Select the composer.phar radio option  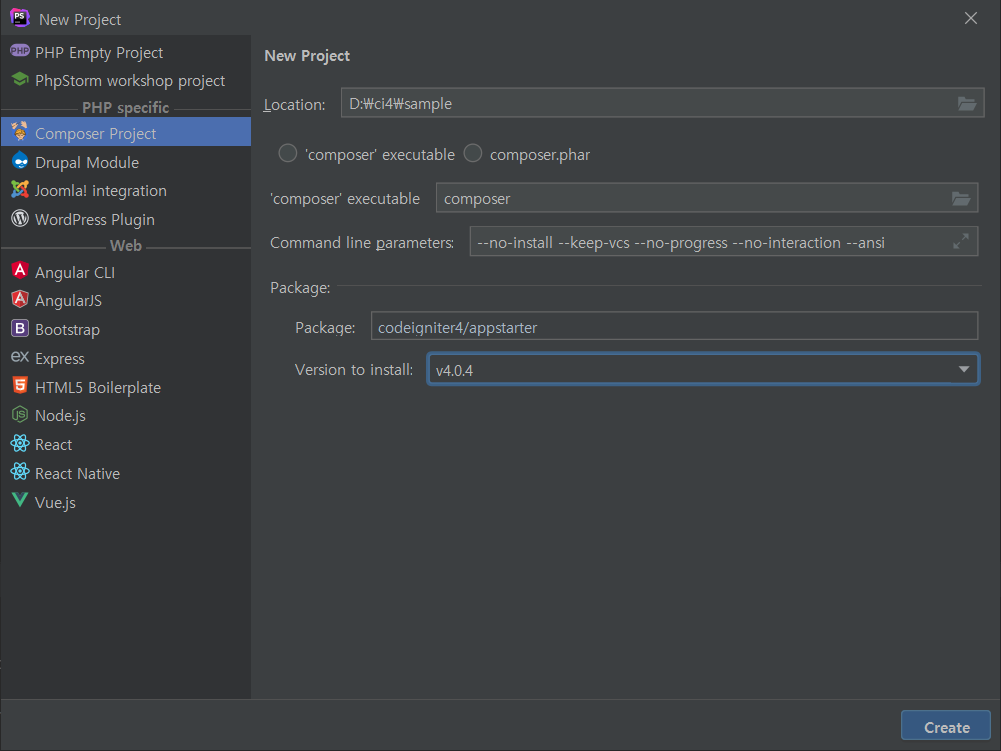pos(472,153)
